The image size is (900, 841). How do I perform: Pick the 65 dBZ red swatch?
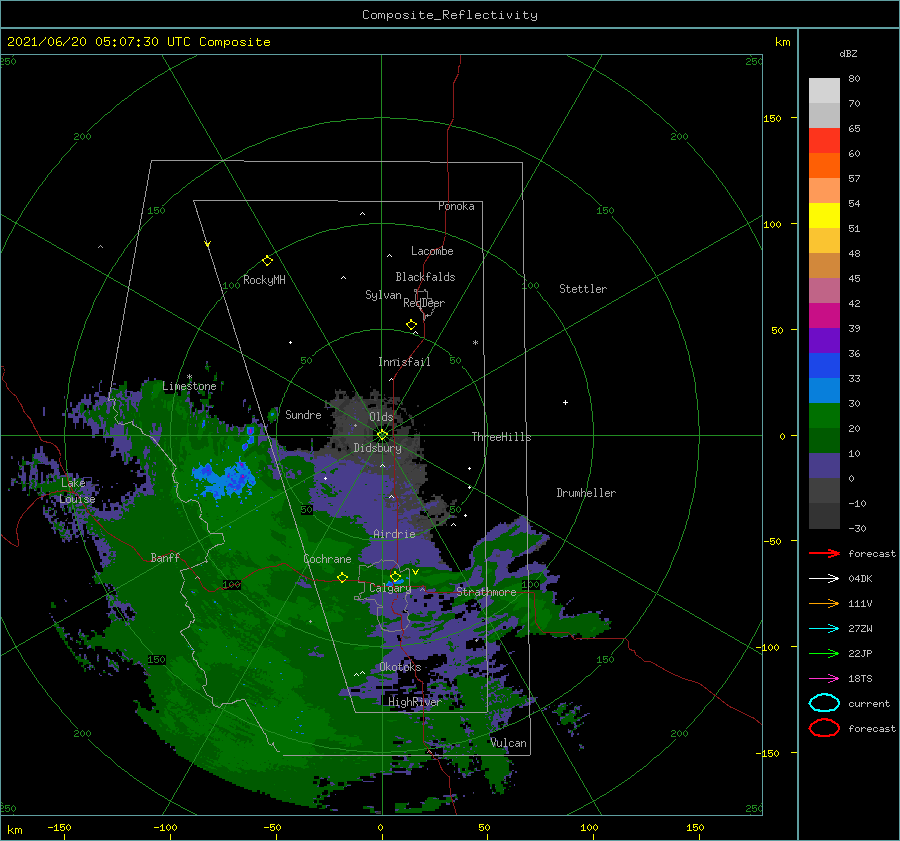pos(824,140)
